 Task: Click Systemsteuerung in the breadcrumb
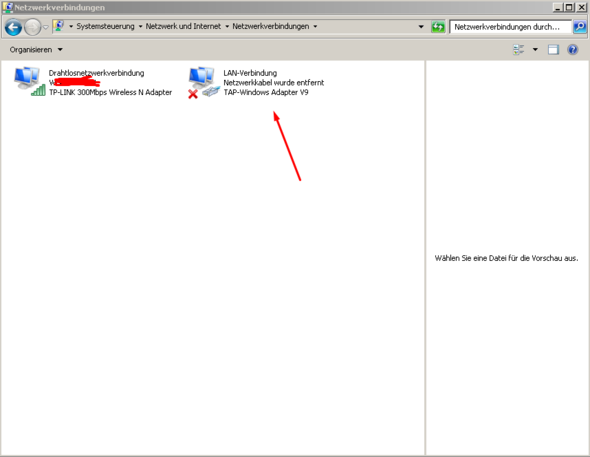tap(105, 26)
